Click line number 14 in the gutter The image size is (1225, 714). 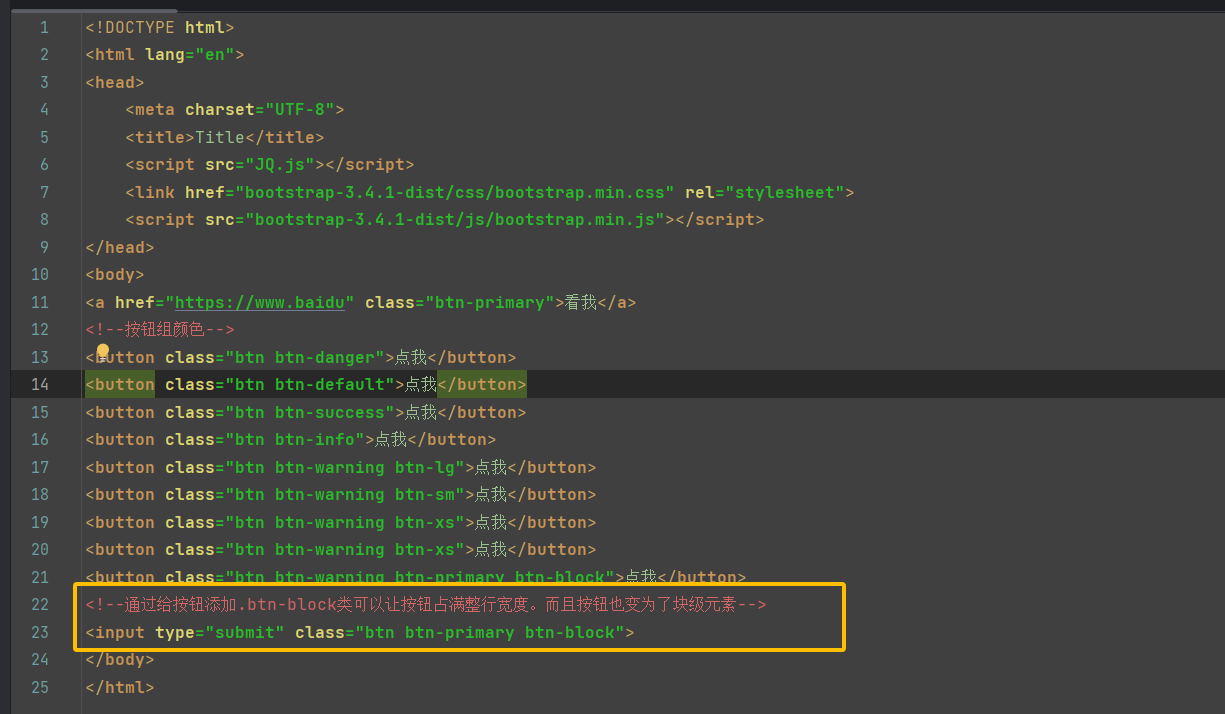[x=40, y=385]
